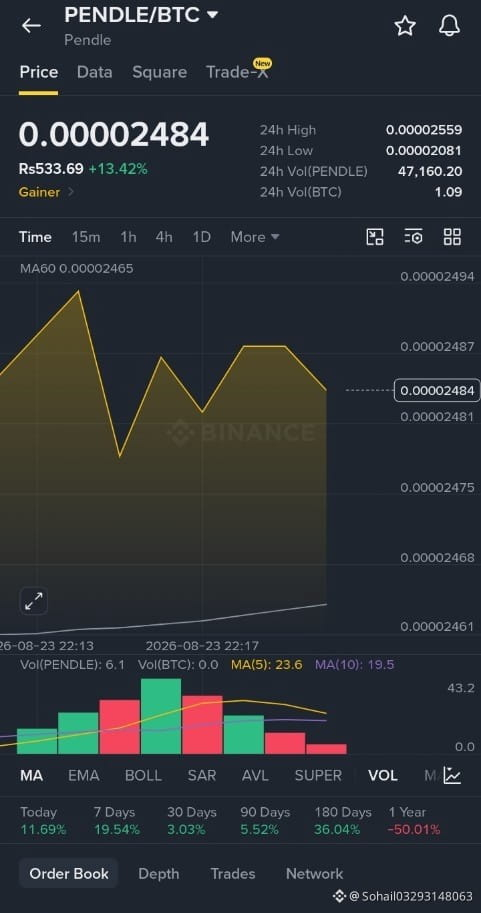The height and width of the screenshot is (913, 481).
Task: Toggle the AVL indicator
Action: tap(255, 776)
